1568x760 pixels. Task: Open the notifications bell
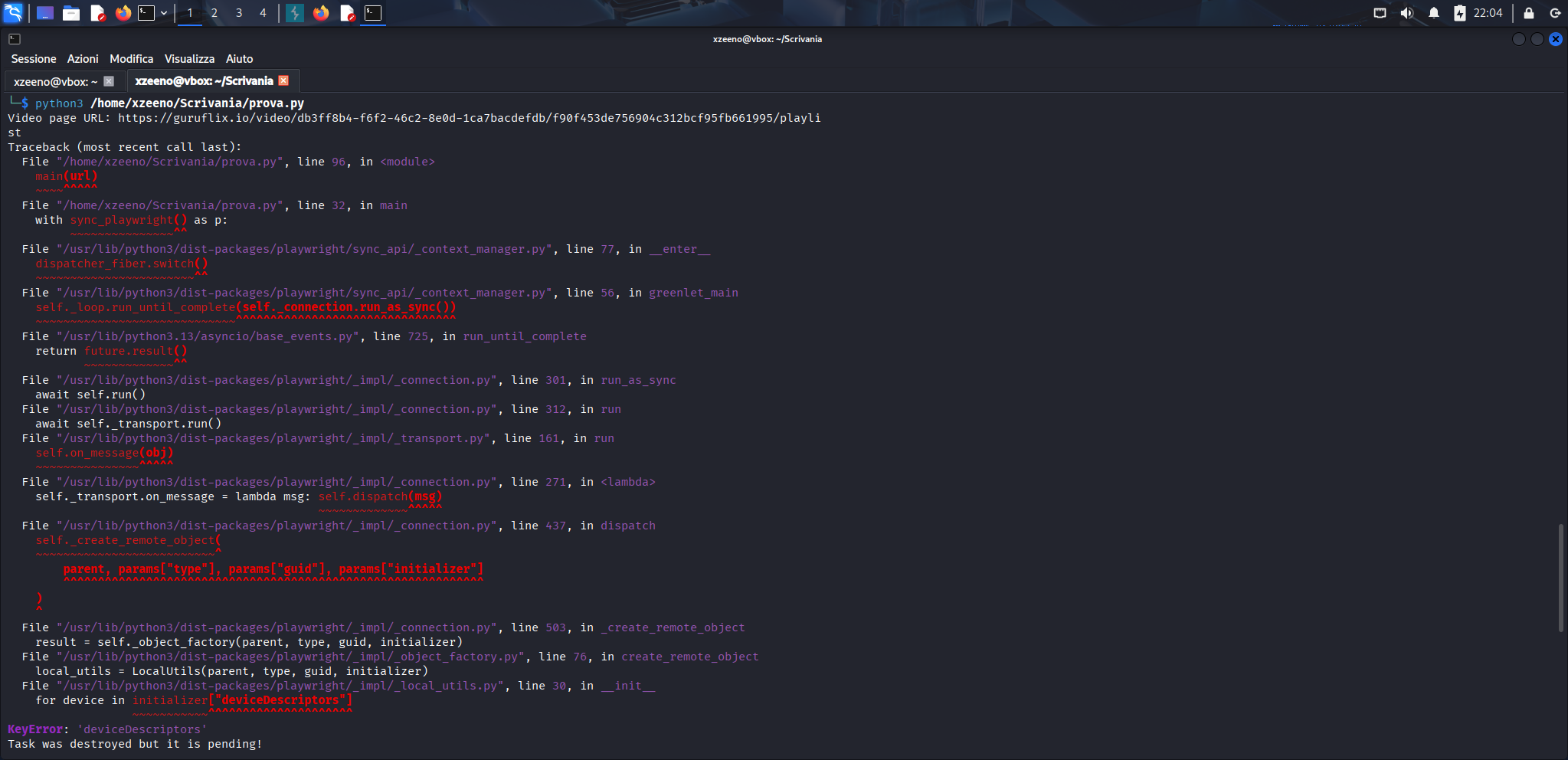[1434, 13]
